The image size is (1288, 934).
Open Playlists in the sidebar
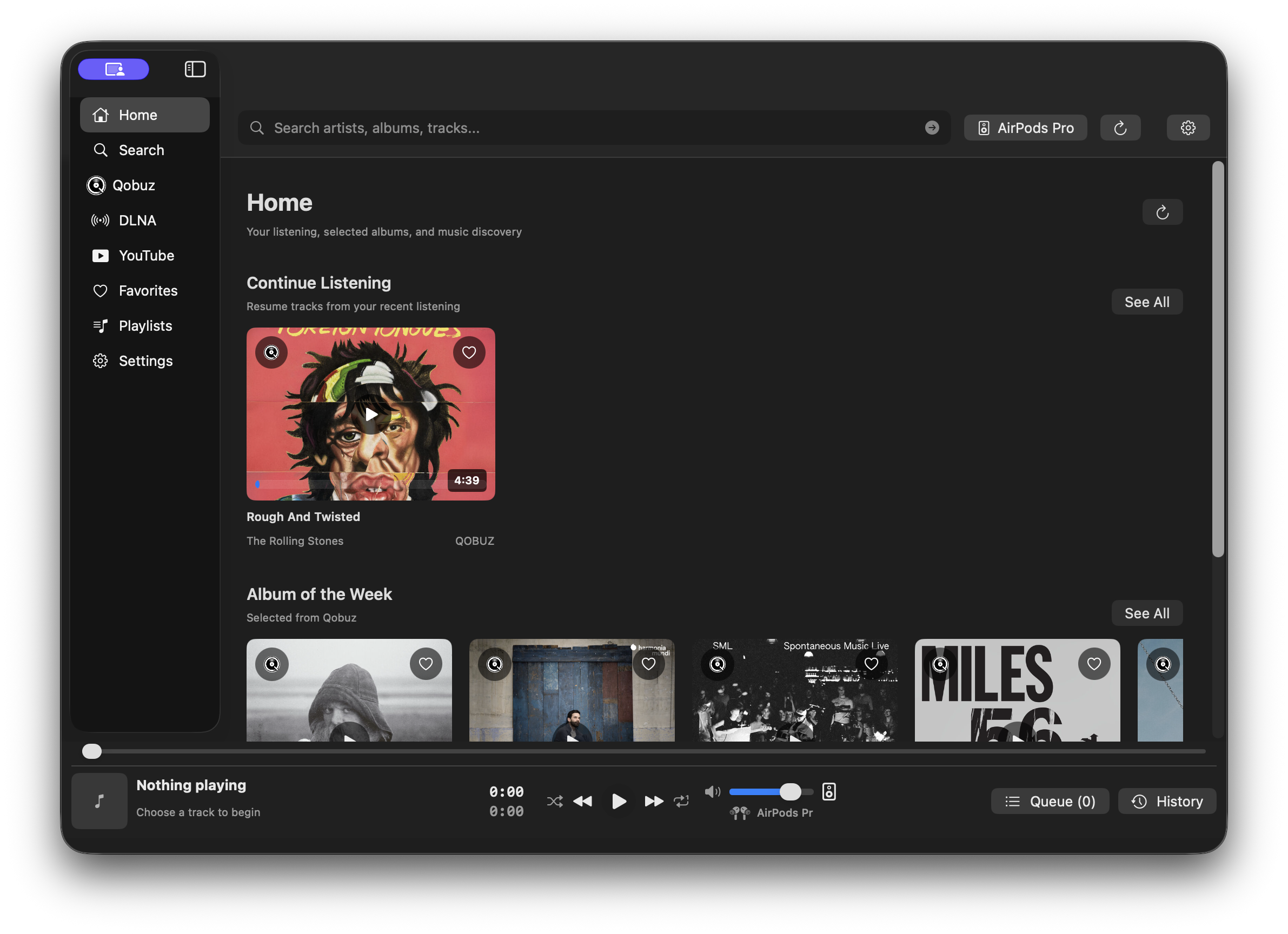tap(145, 326)
